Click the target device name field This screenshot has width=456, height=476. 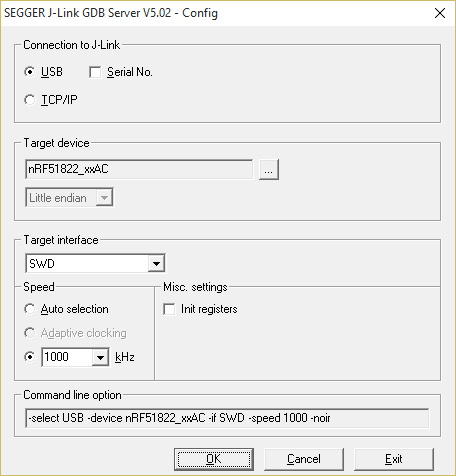tap(139, 169)
